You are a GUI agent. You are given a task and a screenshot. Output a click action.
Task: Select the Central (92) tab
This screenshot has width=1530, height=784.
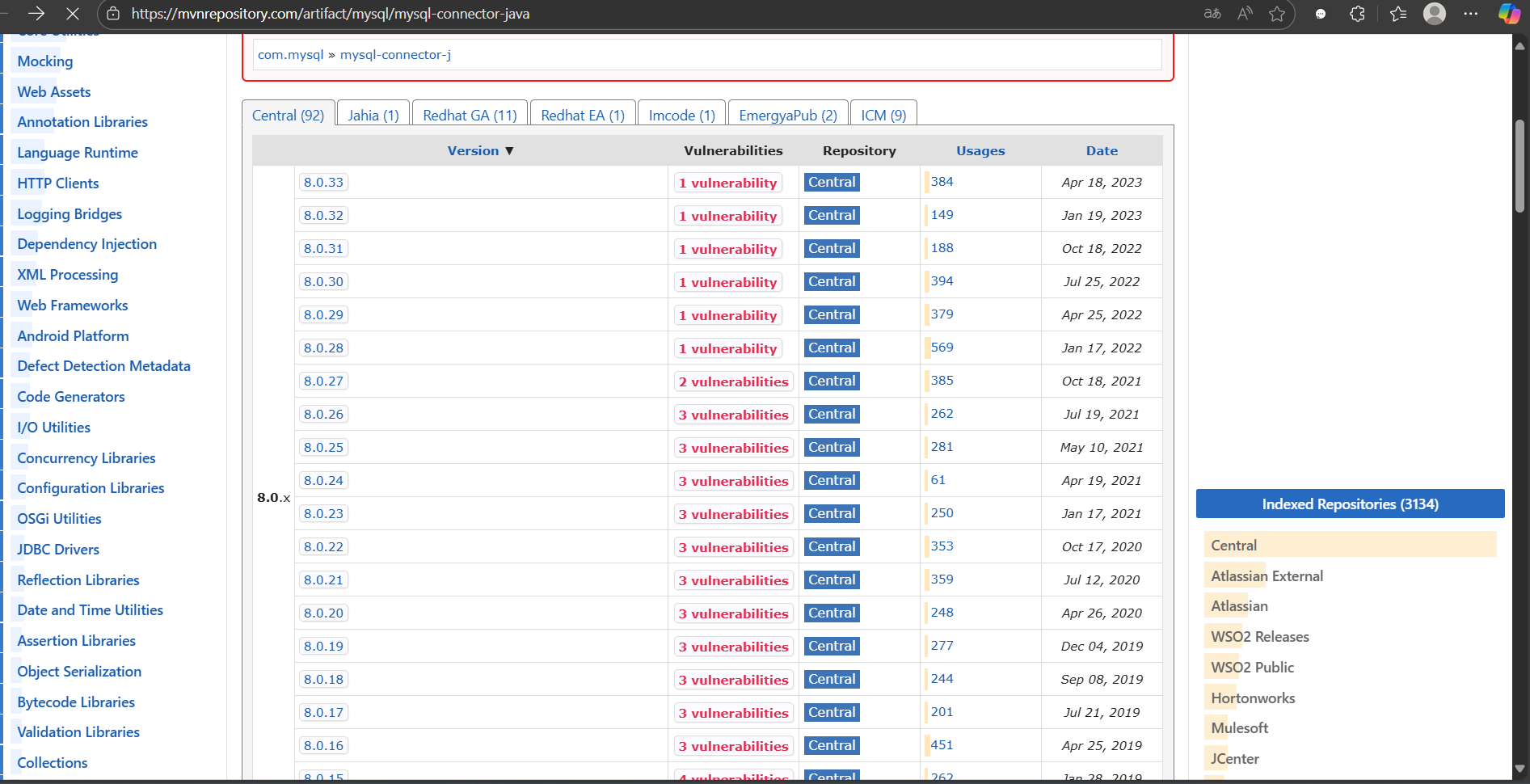pos(288,115)
